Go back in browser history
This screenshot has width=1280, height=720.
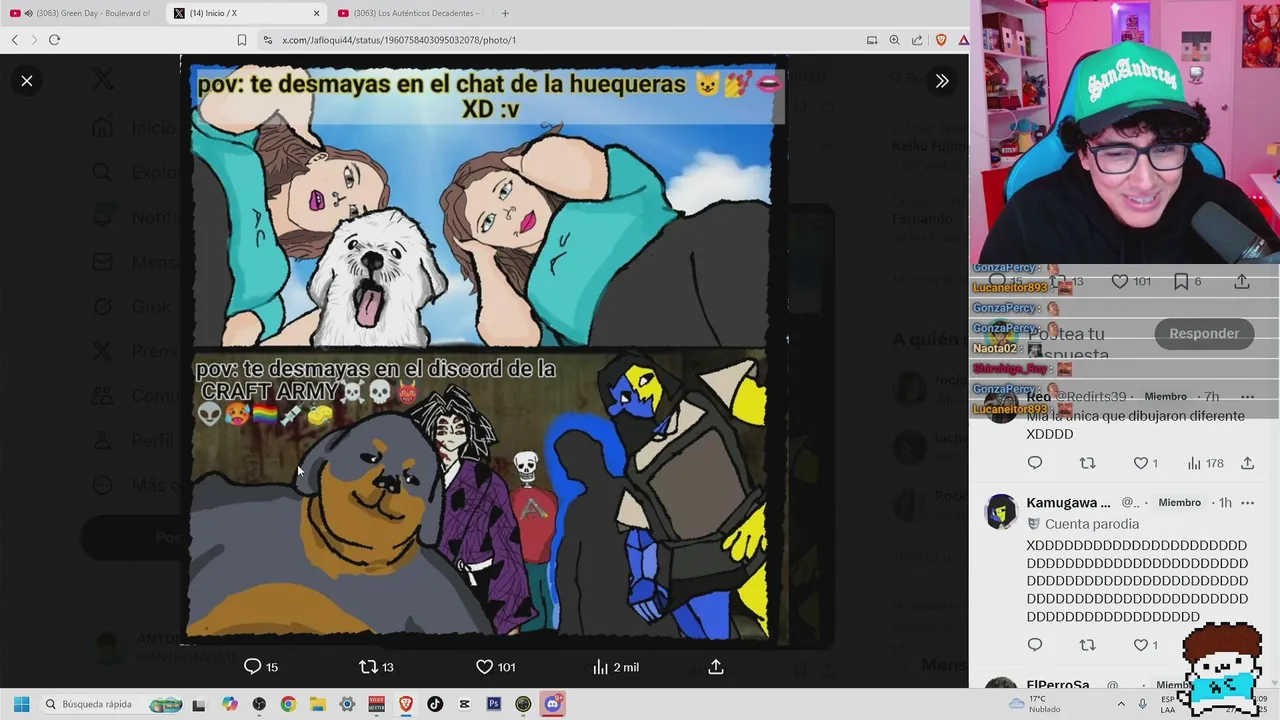tap(14, 40)
